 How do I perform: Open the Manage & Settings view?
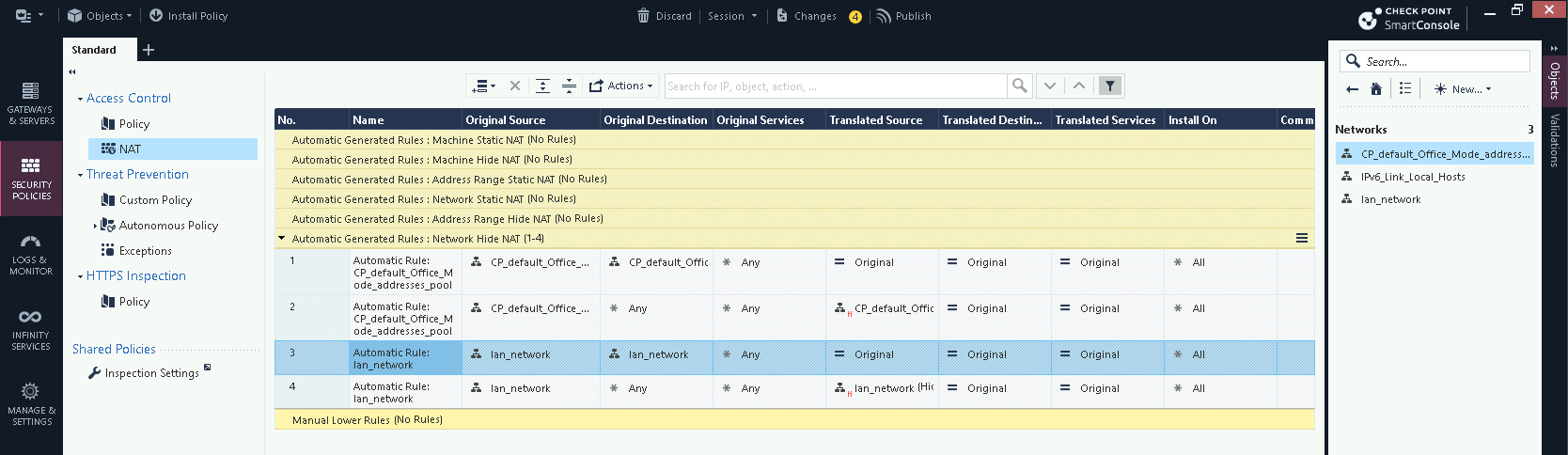(31, 404)
